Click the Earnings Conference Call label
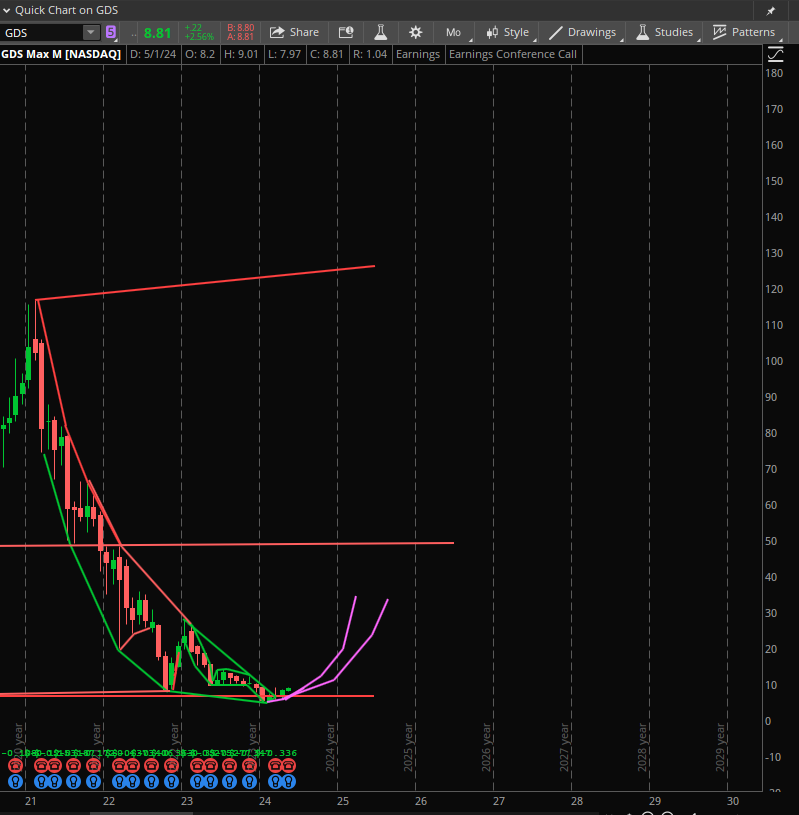The image size is (799, 815). [x=513, y=54]
